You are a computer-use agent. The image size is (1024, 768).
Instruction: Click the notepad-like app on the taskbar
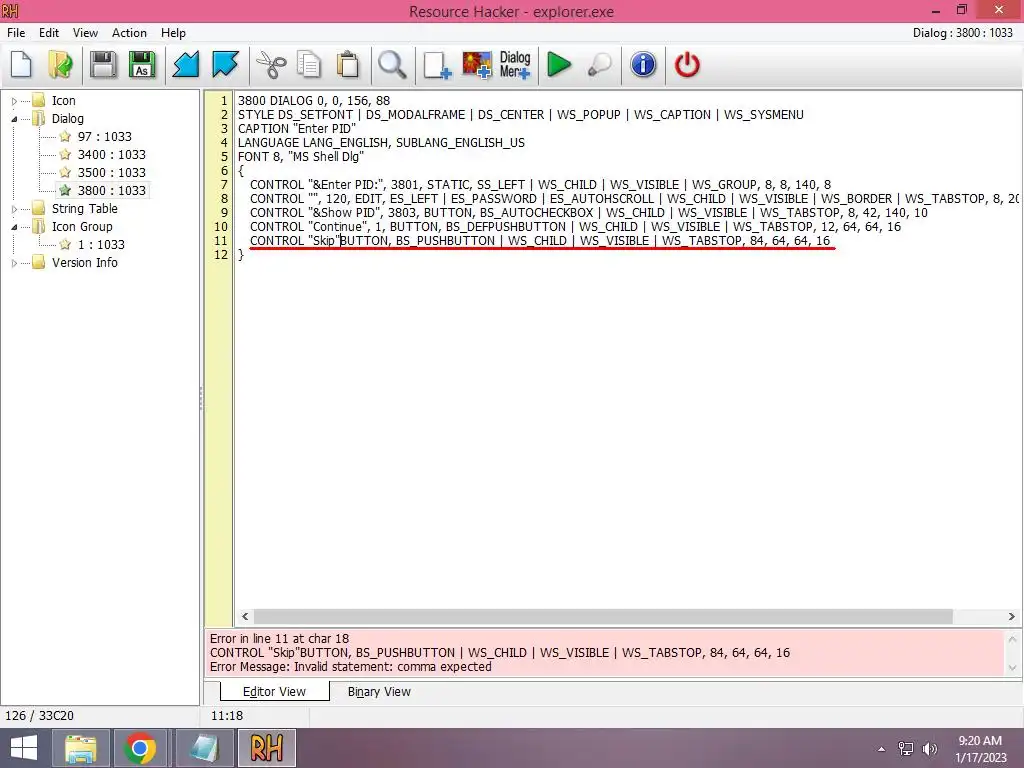204,748
